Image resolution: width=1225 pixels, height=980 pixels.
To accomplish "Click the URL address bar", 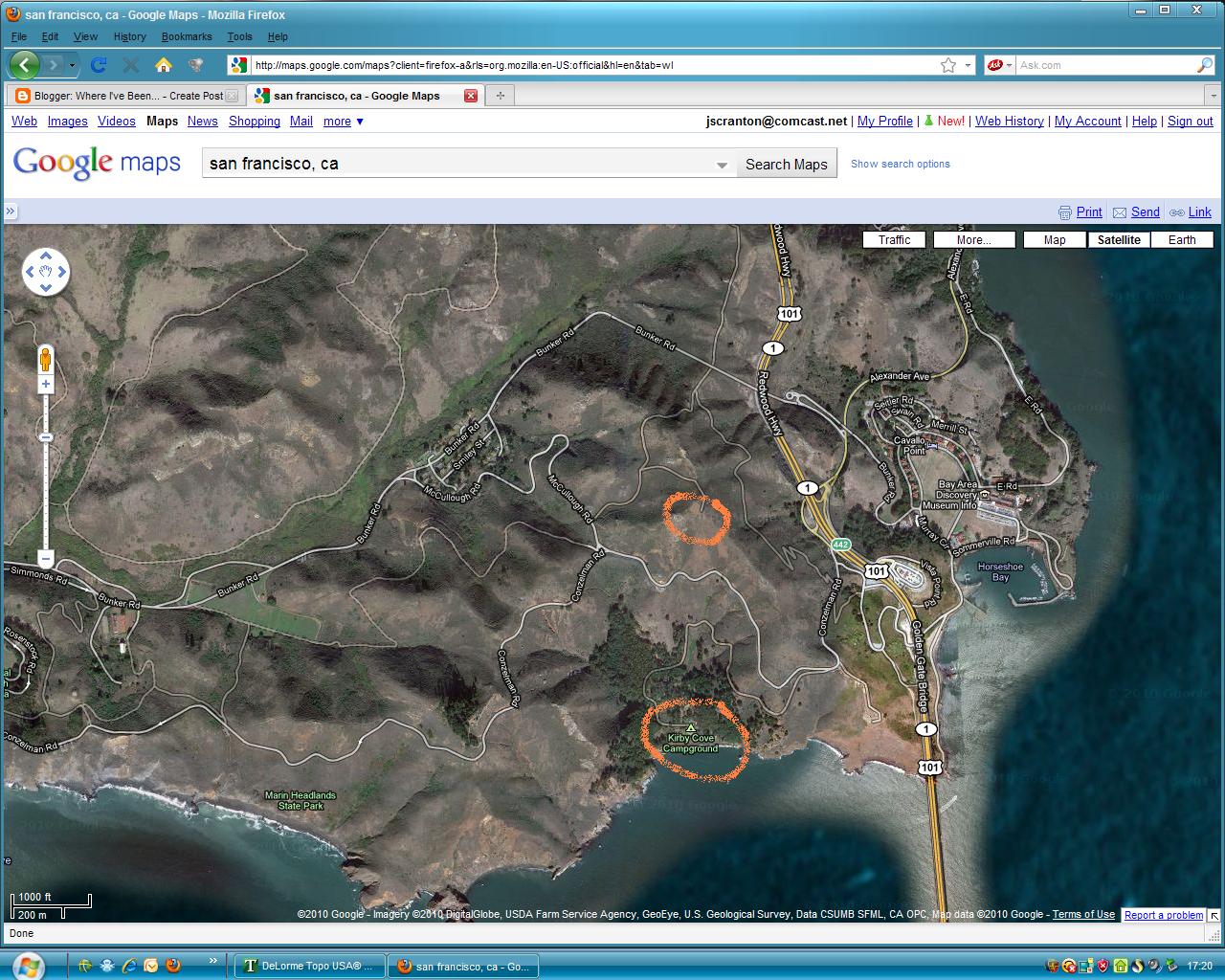I will tap(593, 65).
